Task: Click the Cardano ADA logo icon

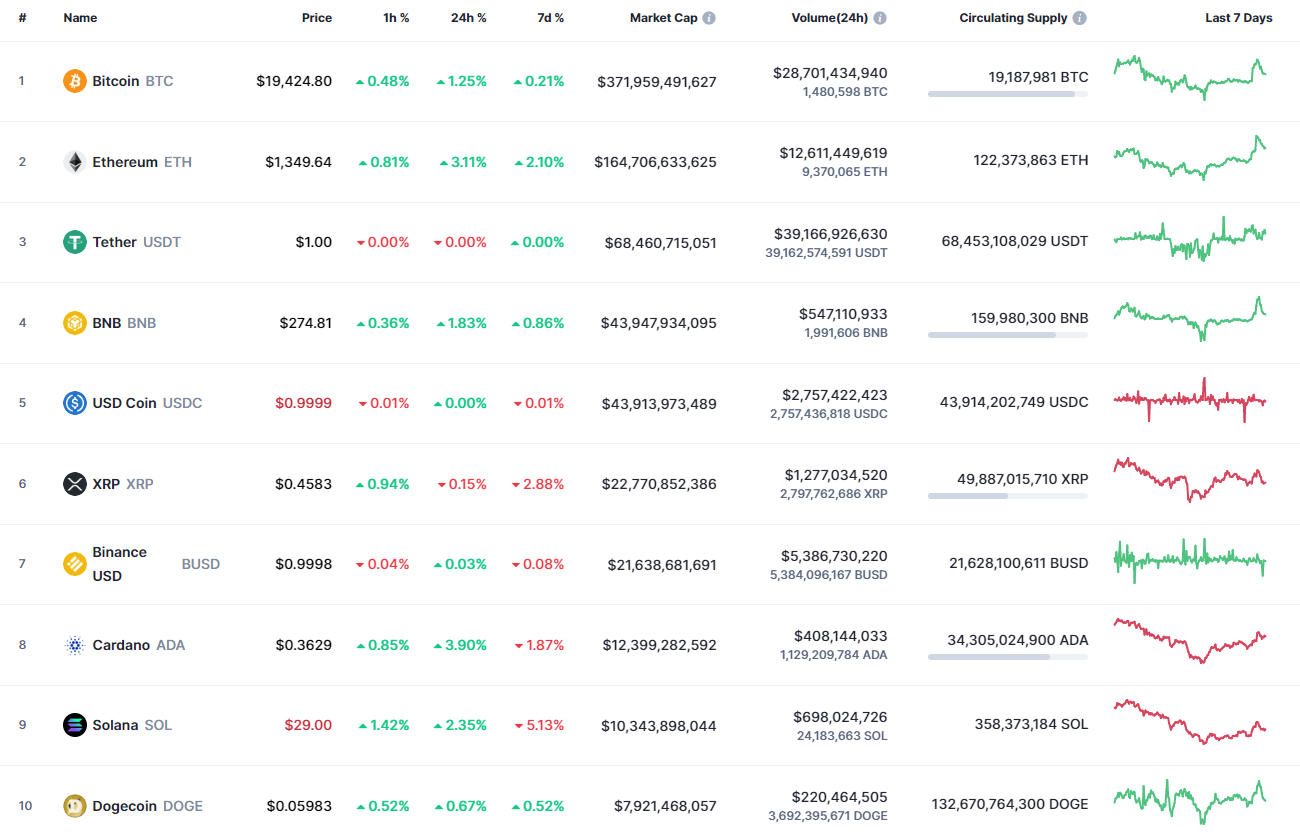Action: tap(75, 645)
